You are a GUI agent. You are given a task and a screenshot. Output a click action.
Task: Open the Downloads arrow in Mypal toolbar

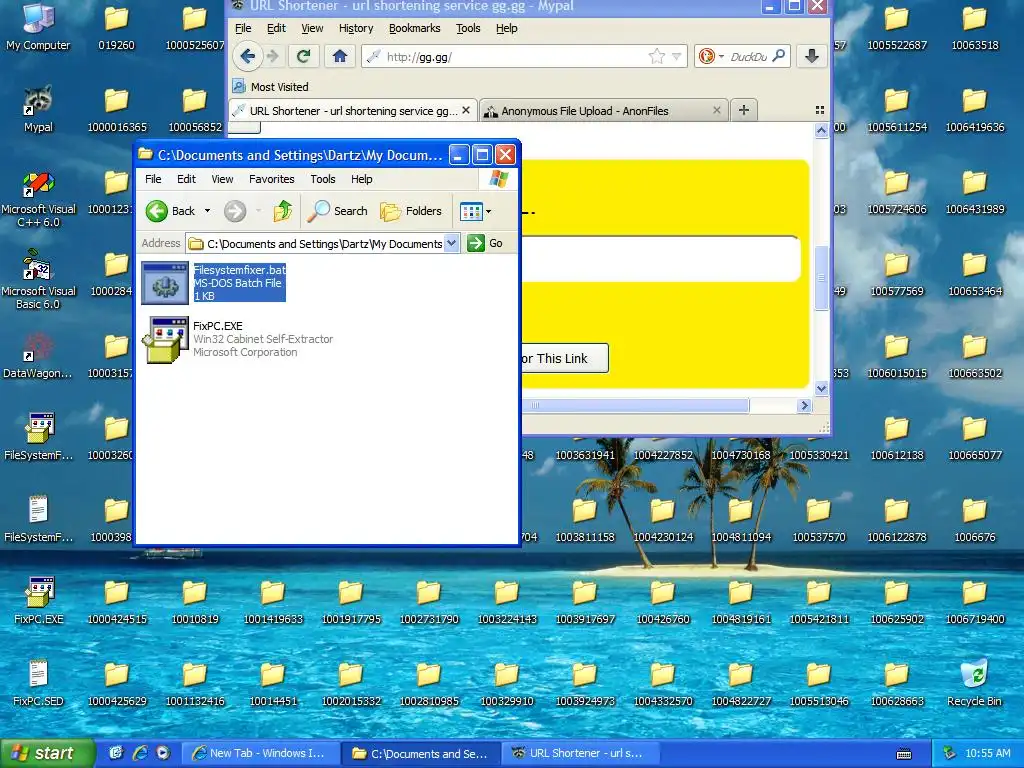812,57
